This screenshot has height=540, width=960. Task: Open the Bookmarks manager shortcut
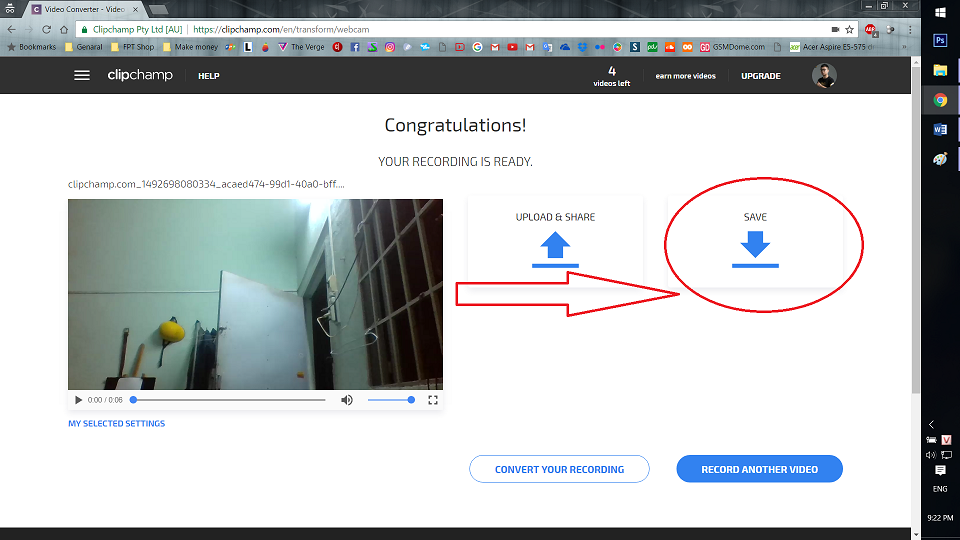point(31,47)
